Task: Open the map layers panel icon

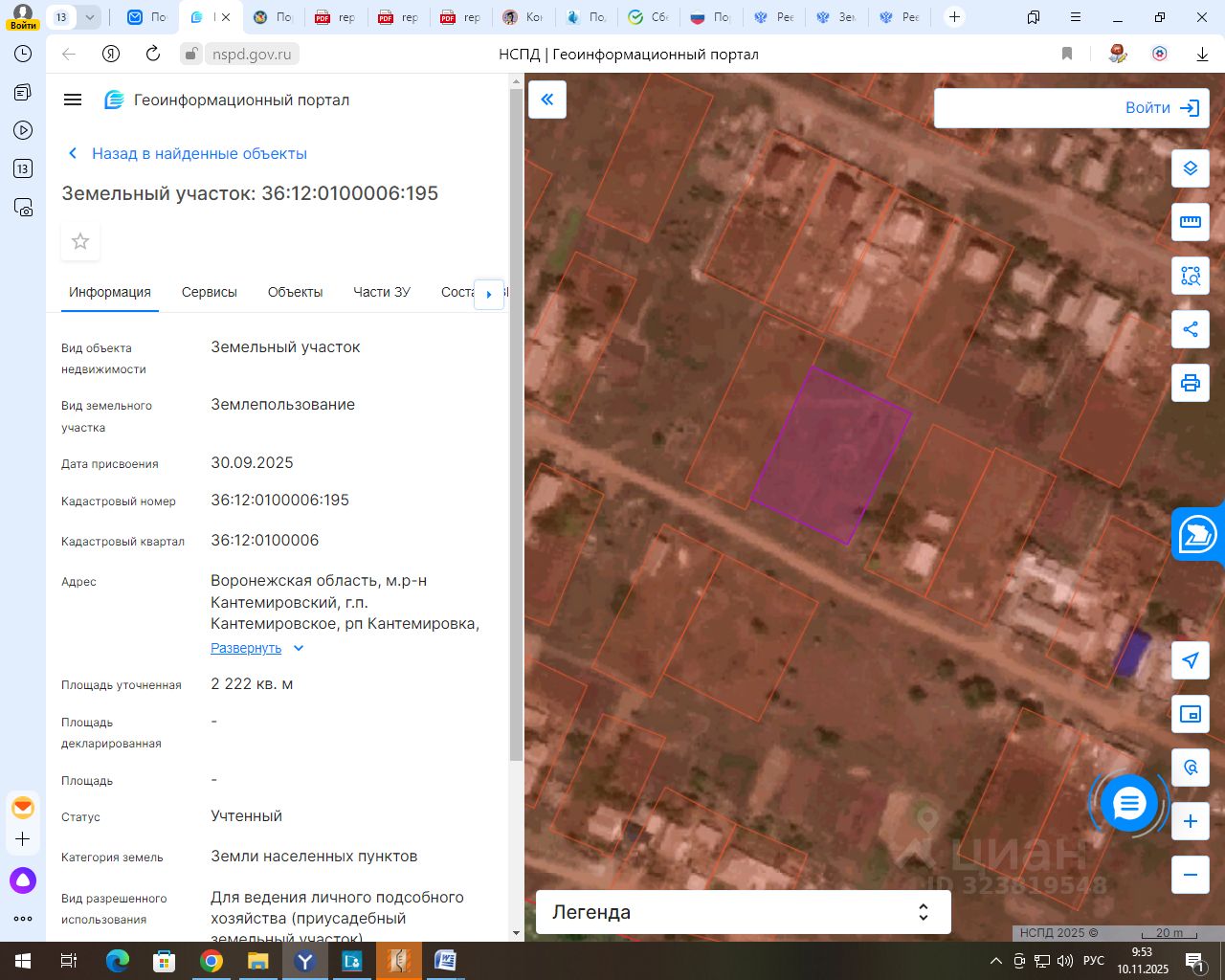Action: (1190, 168)
